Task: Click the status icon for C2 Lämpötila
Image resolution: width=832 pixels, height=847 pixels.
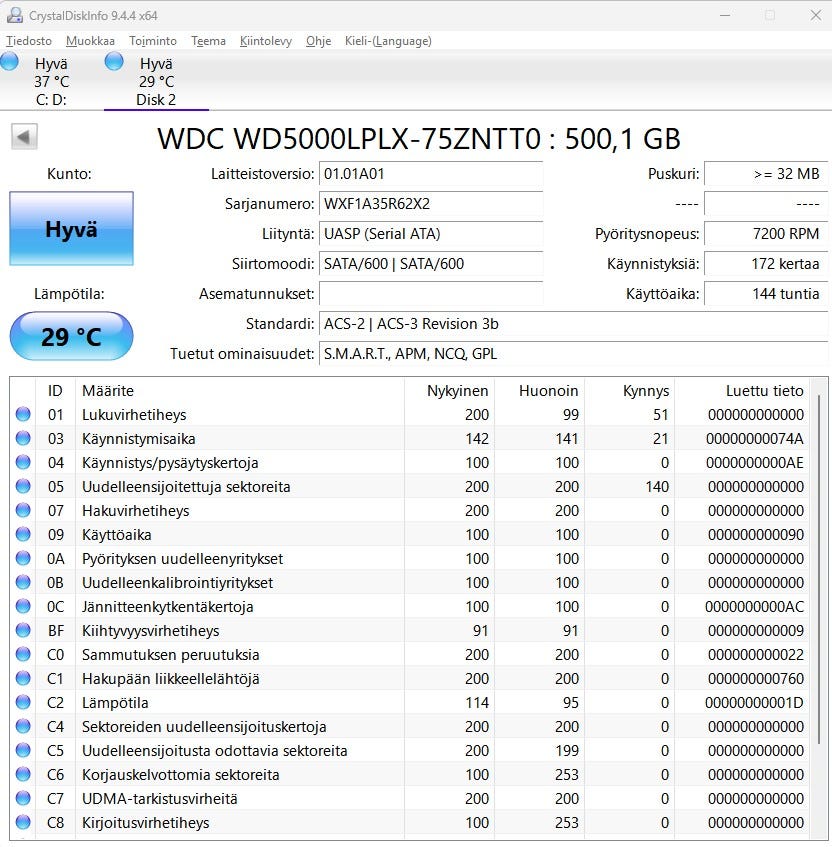Action: [x=23, y=702]
